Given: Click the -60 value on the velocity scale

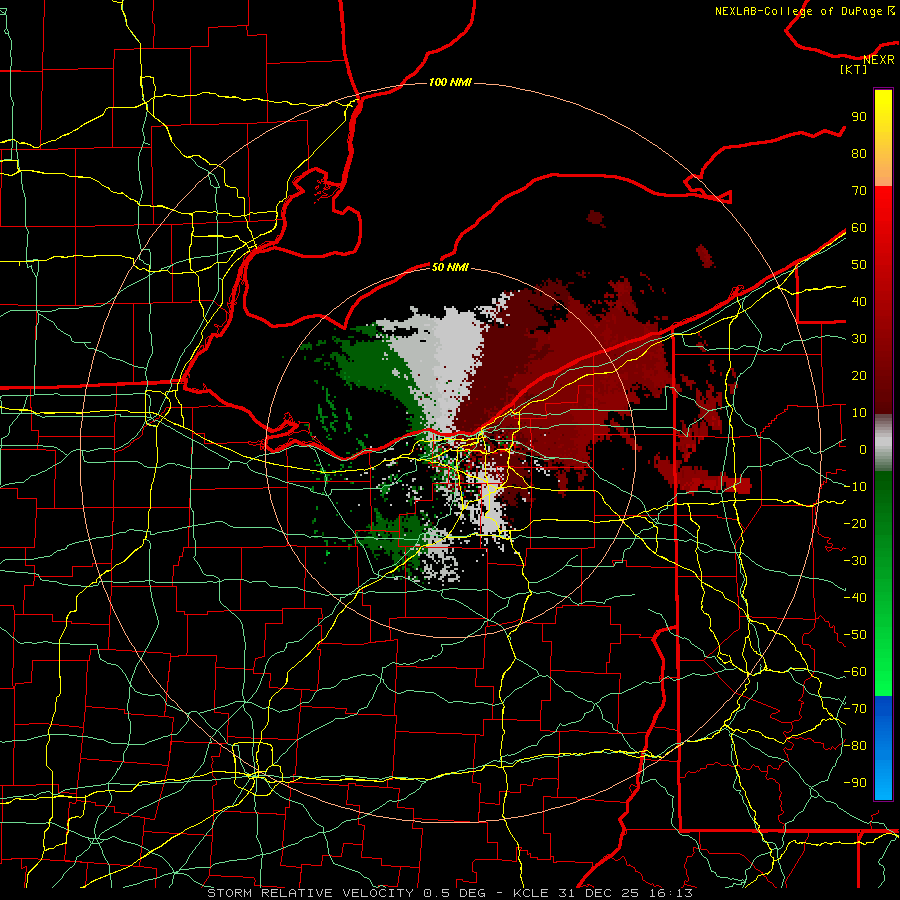Looking at the screenshot, I should click(x=855, y=672).
